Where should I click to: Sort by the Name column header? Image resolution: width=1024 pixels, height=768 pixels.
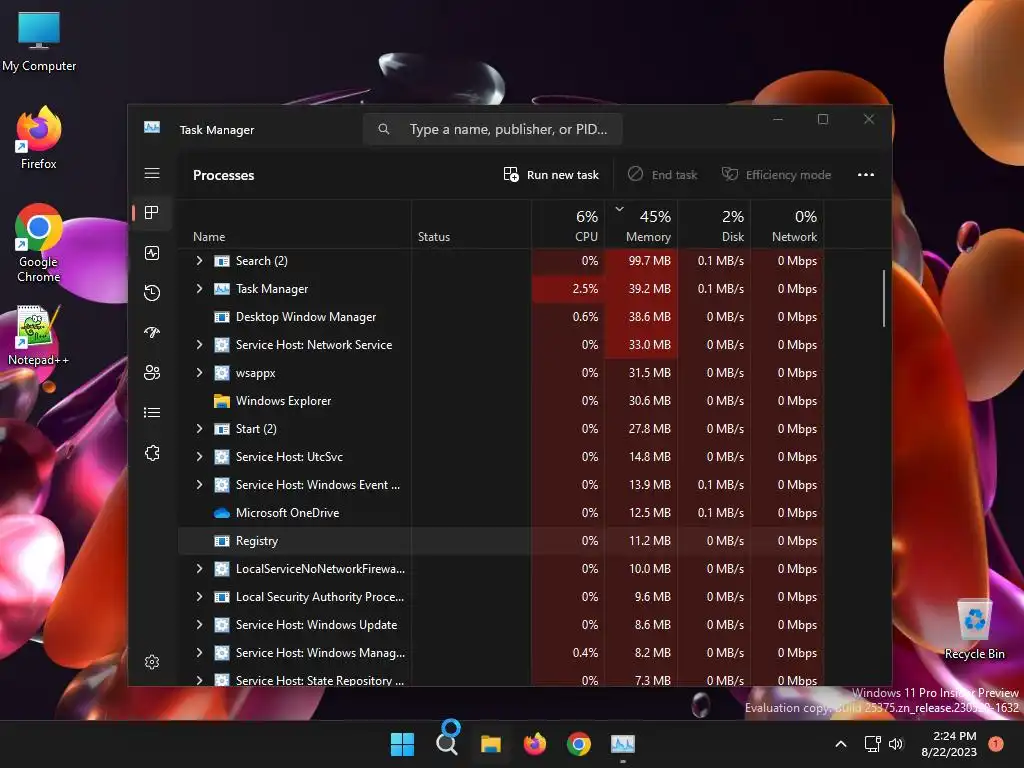pos(295,224)
